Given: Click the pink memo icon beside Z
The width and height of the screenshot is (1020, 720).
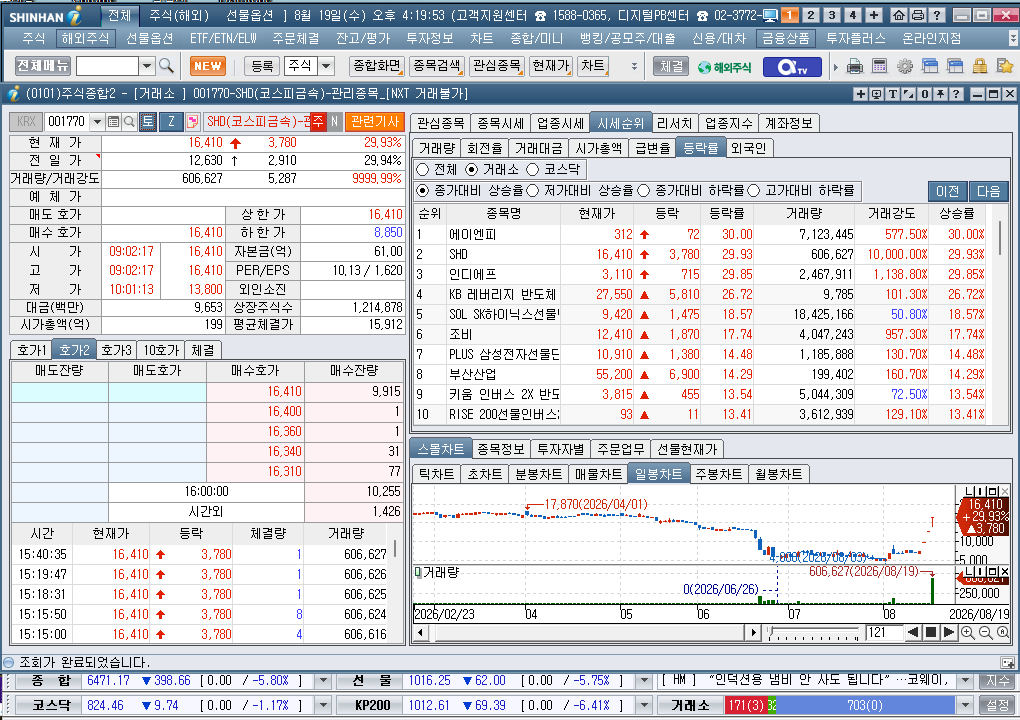Looking at the screenshot, I should pos(192,122).
